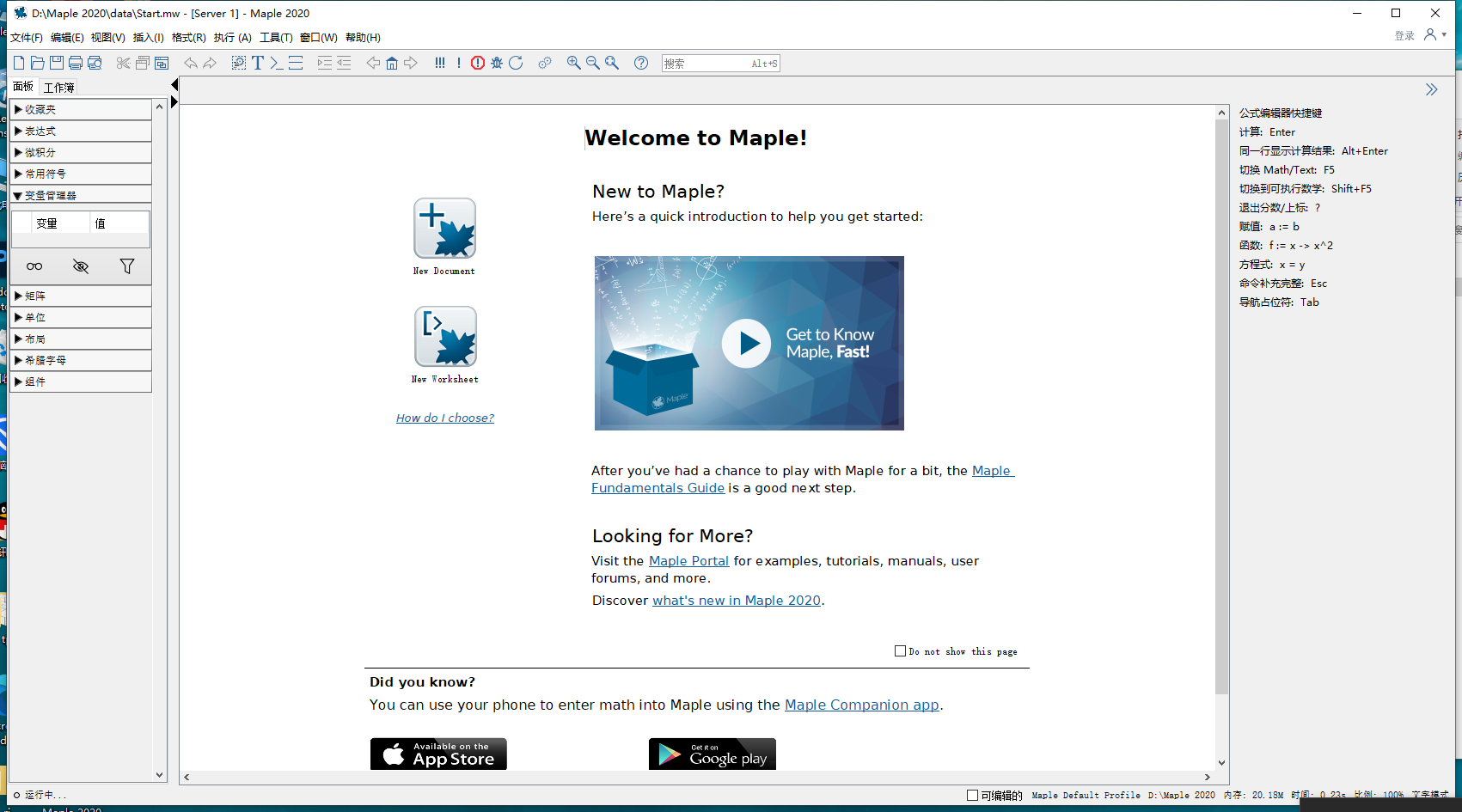
Task: Insert Maple input prompt
Action: 275,62
